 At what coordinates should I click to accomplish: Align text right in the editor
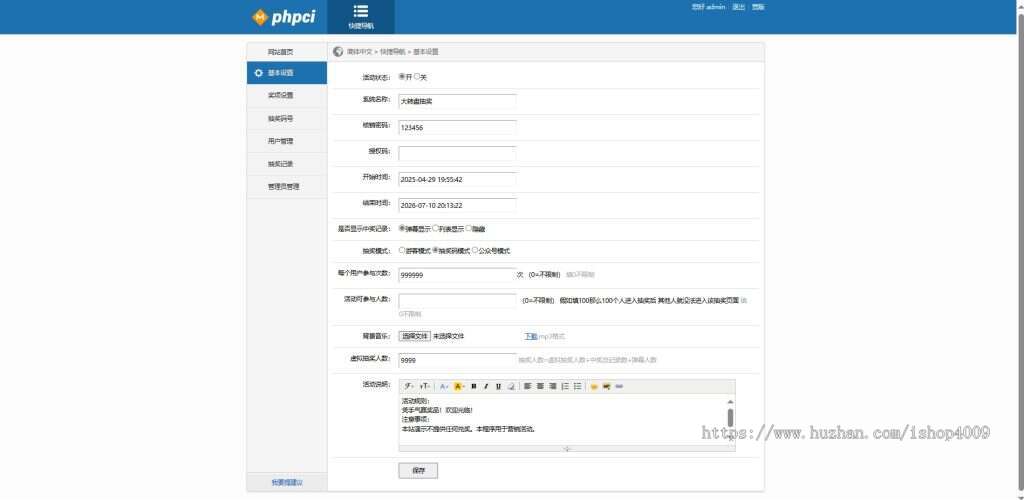[x=552, y=386]
